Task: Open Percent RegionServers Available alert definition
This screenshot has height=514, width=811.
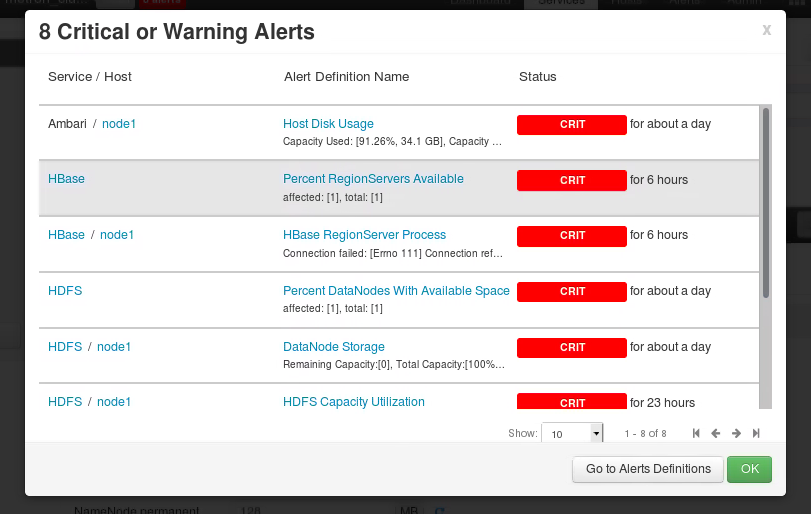Action: pos(373,179)
